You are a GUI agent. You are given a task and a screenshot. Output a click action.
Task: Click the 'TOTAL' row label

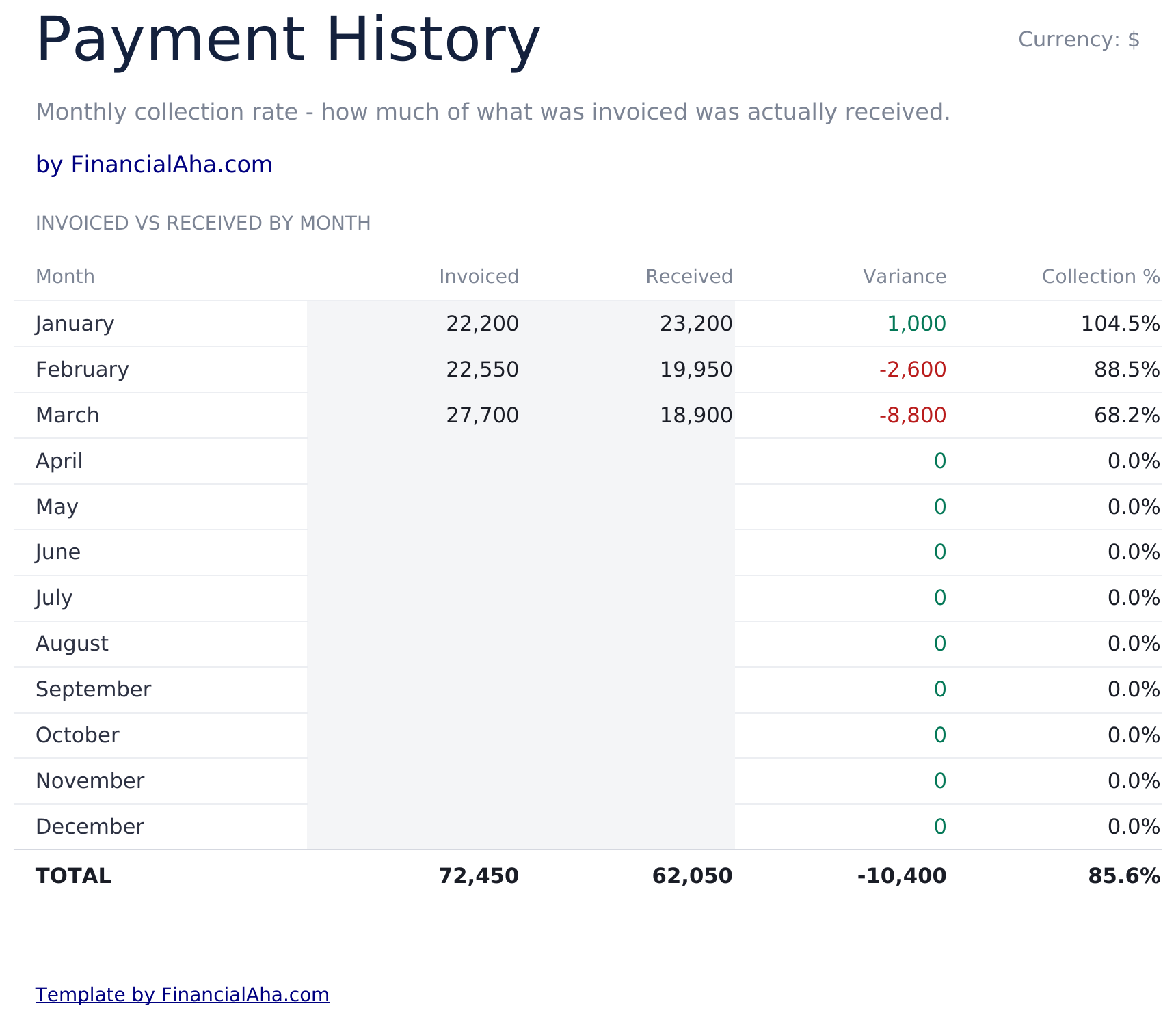[x=73, y=876]
